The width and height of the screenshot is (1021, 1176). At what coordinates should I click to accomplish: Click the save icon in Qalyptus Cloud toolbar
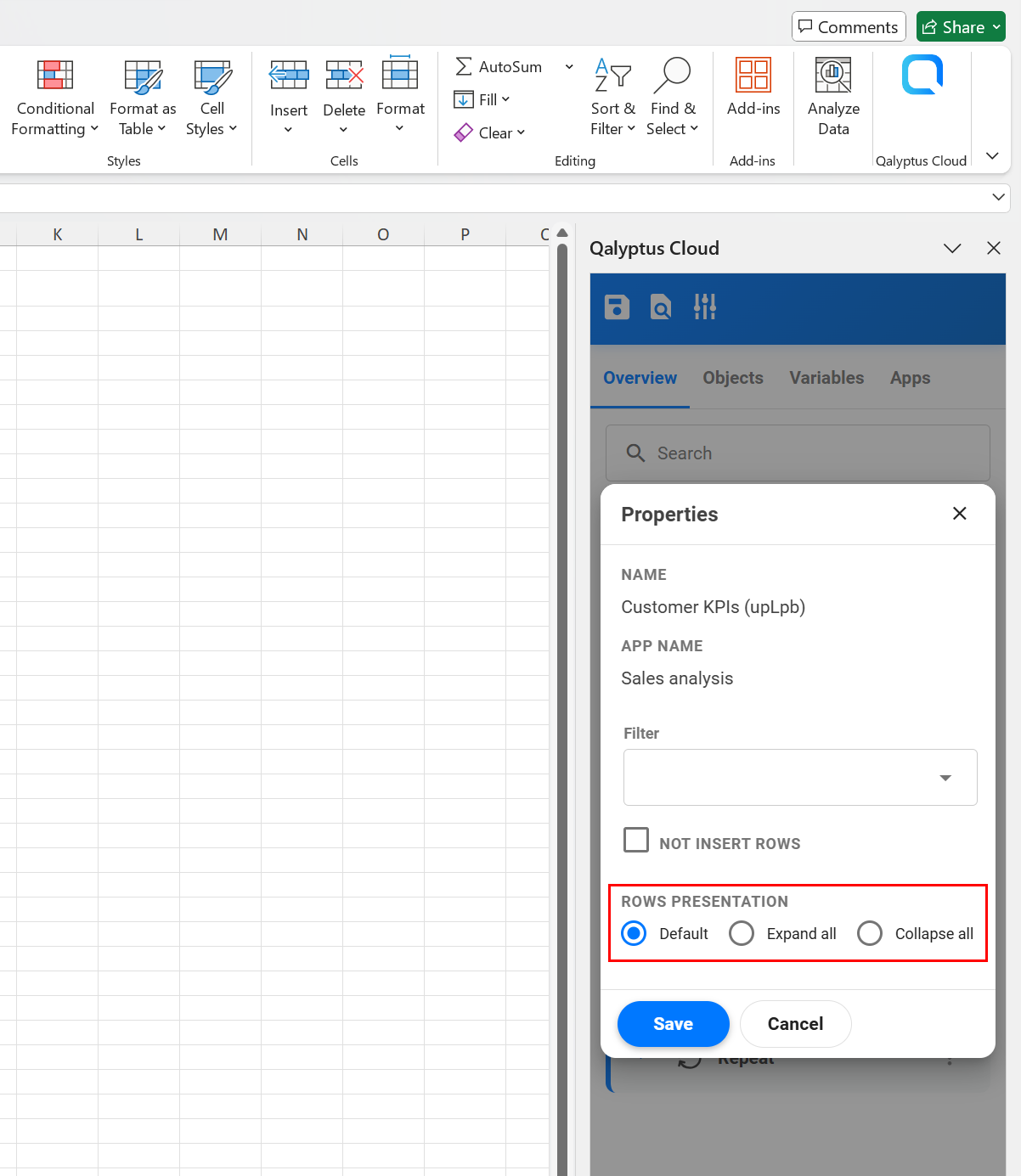[617, 307]
